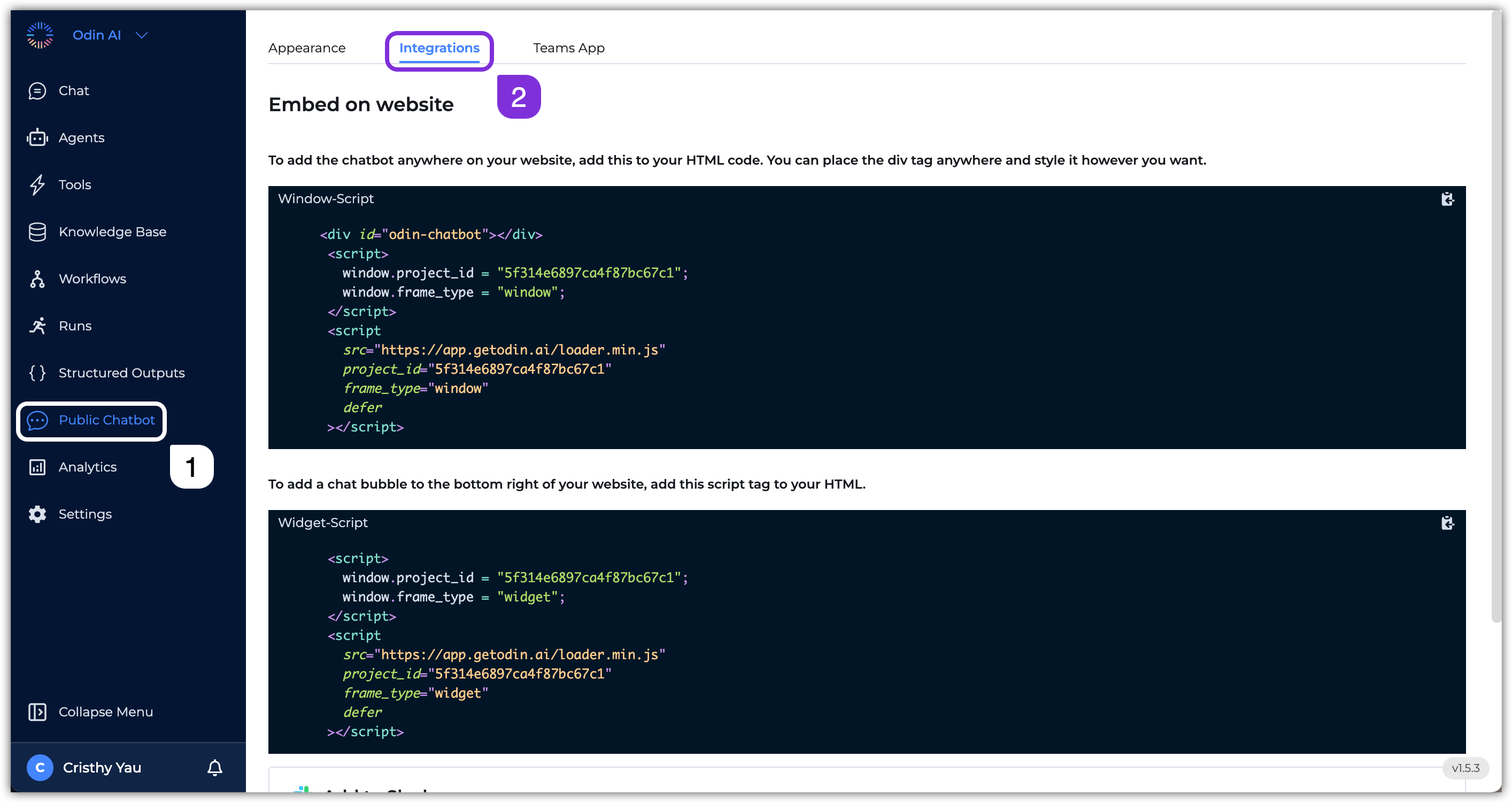
Task: Copy the Window-Script code snippet
Action: coord(1447,199)
